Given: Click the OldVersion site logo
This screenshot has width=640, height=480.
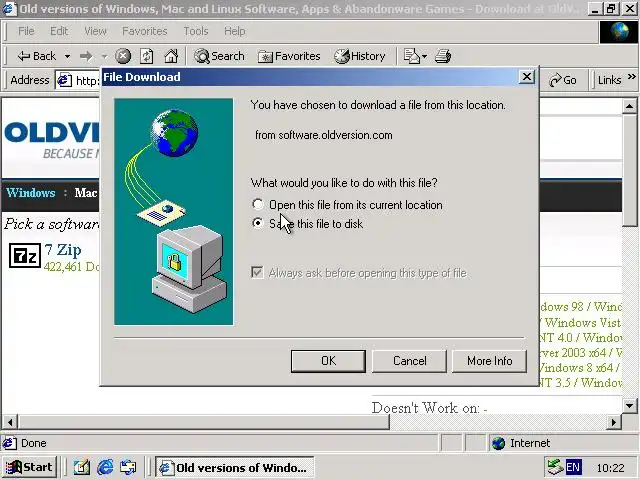Looking at the screenshot, I should tap(51, 142).
